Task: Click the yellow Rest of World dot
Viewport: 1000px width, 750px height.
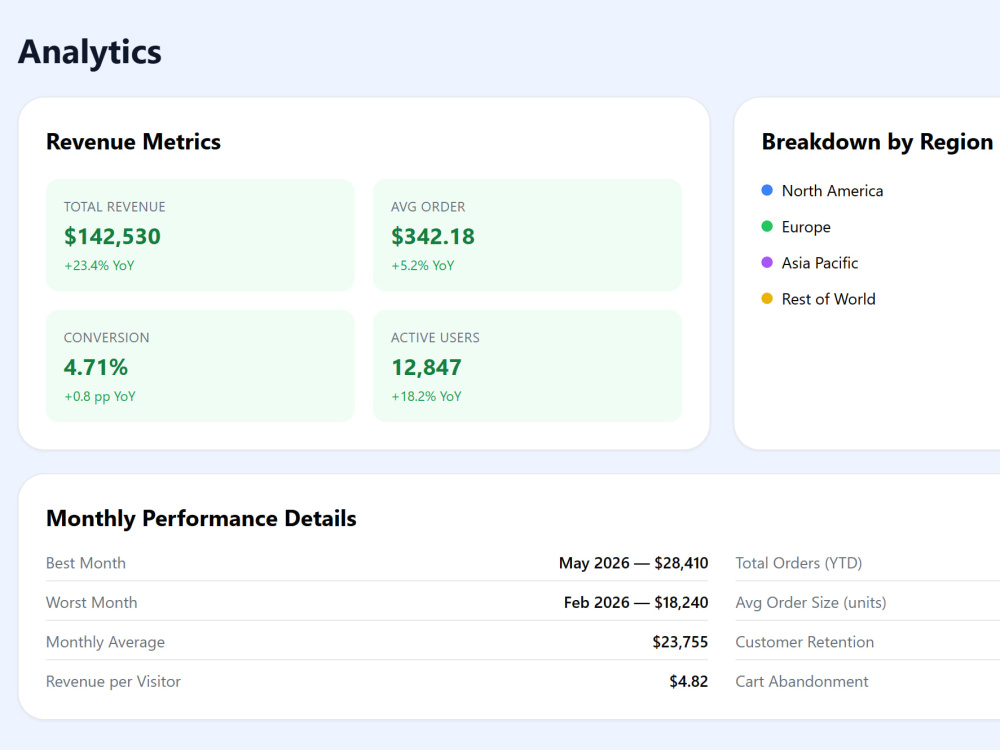Action: tap(767, 298)
